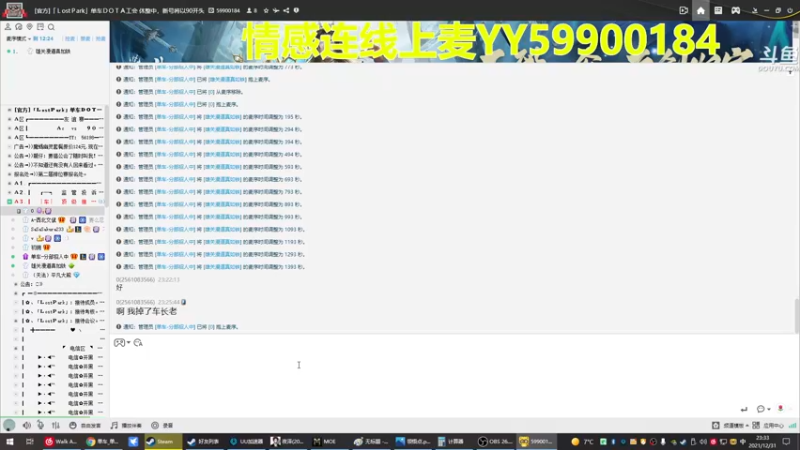Screen dimensions: 800x450
Task: Click the pin icon beside the star
Action: point(276,10)
